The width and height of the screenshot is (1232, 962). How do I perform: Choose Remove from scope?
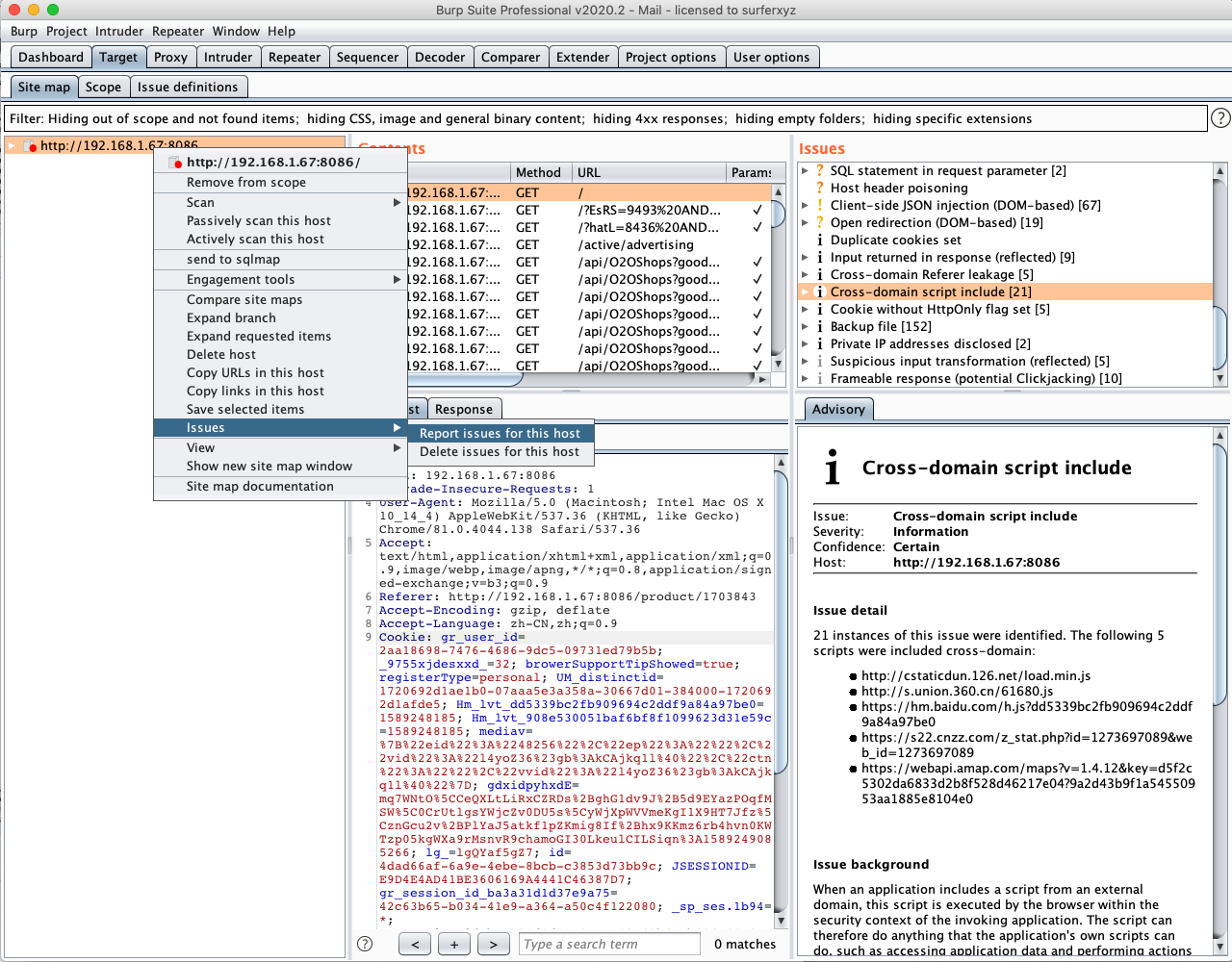[x=280, y=182]
